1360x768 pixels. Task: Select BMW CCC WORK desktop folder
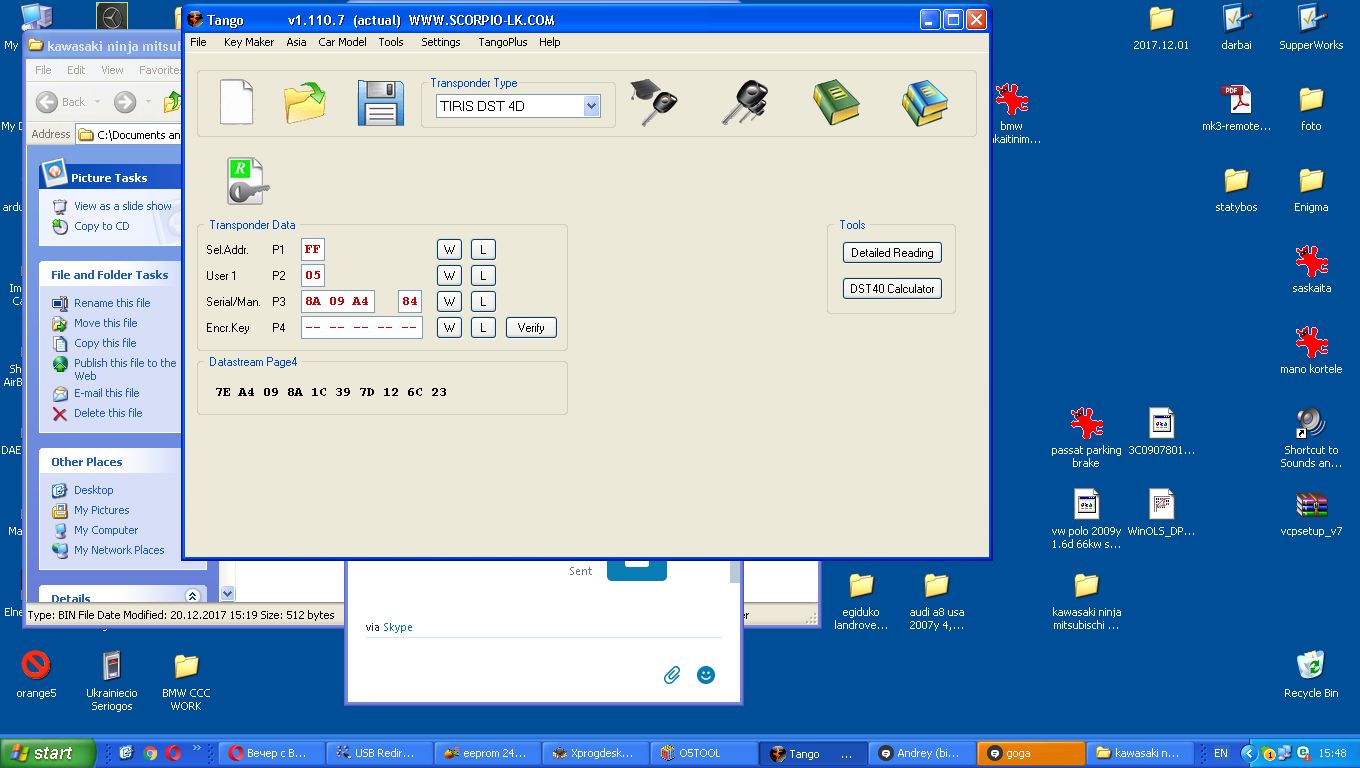point(186,682)
